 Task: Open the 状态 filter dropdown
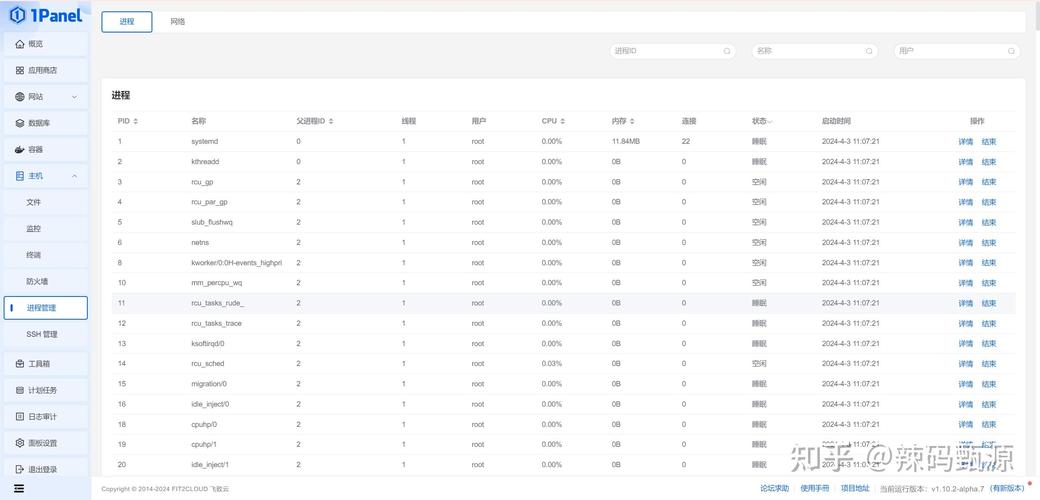762,121
